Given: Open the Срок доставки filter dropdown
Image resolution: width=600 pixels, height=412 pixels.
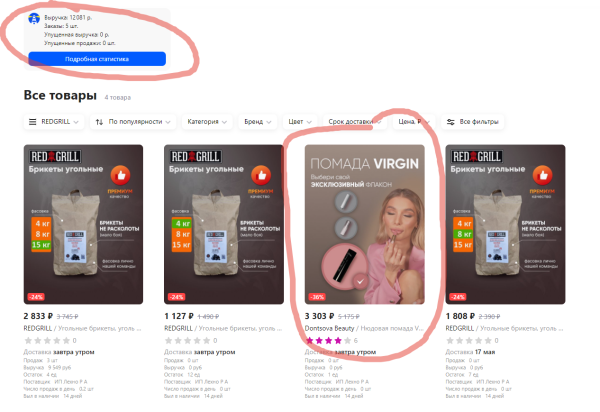Looking at the screenshot, I should click(x=355, y=122).
